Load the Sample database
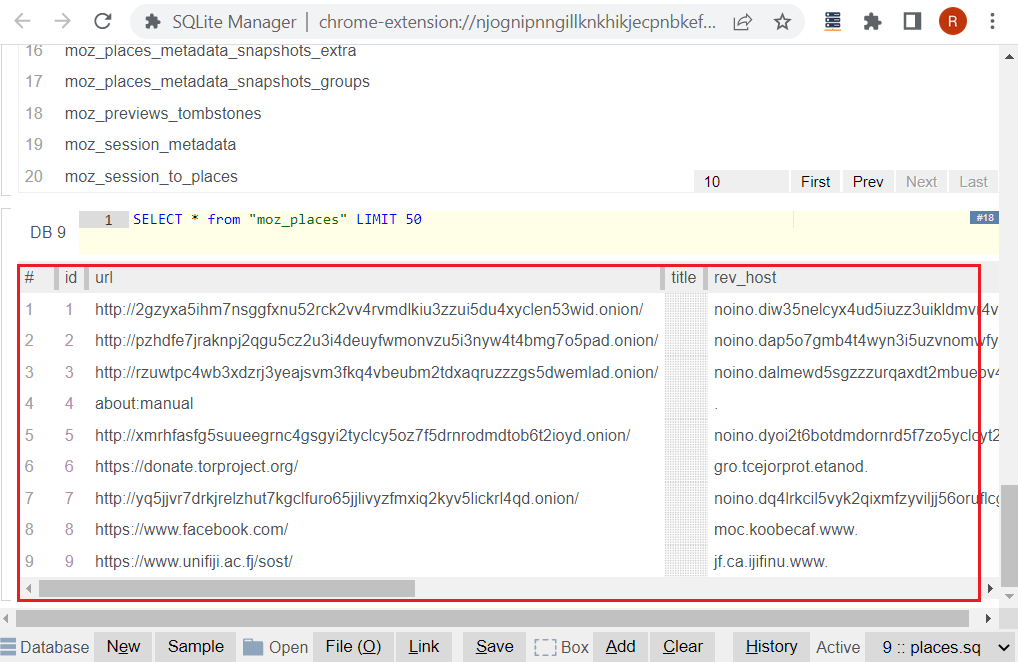The height and width of the screenshot is (662, 1018). (195, 647)
